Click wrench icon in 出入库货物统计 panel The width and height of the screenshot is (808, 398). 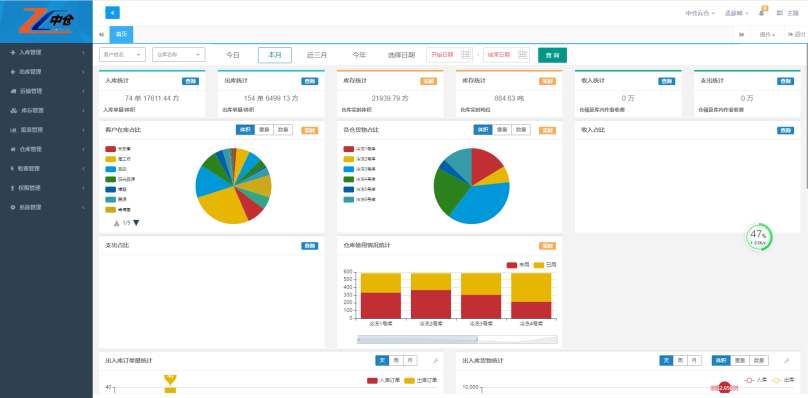point(786,360)
